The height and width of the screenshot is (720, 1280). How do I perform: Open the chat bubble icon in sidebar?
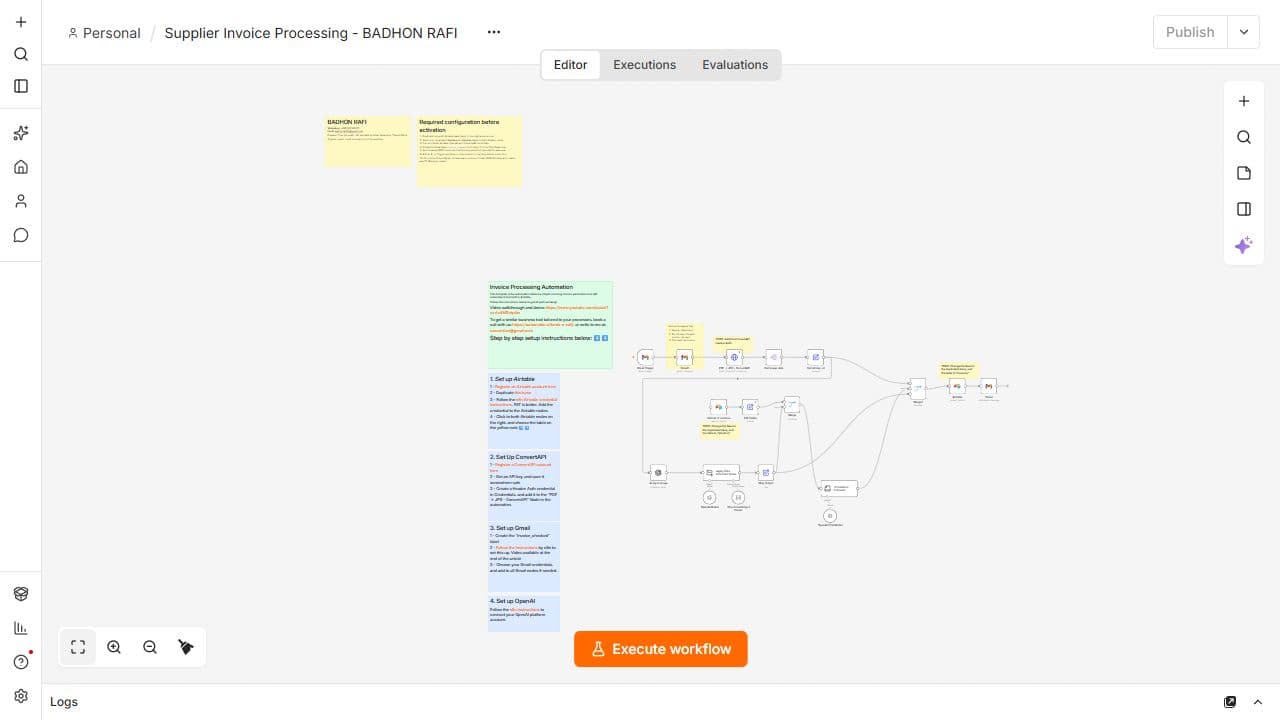(21, 235)
